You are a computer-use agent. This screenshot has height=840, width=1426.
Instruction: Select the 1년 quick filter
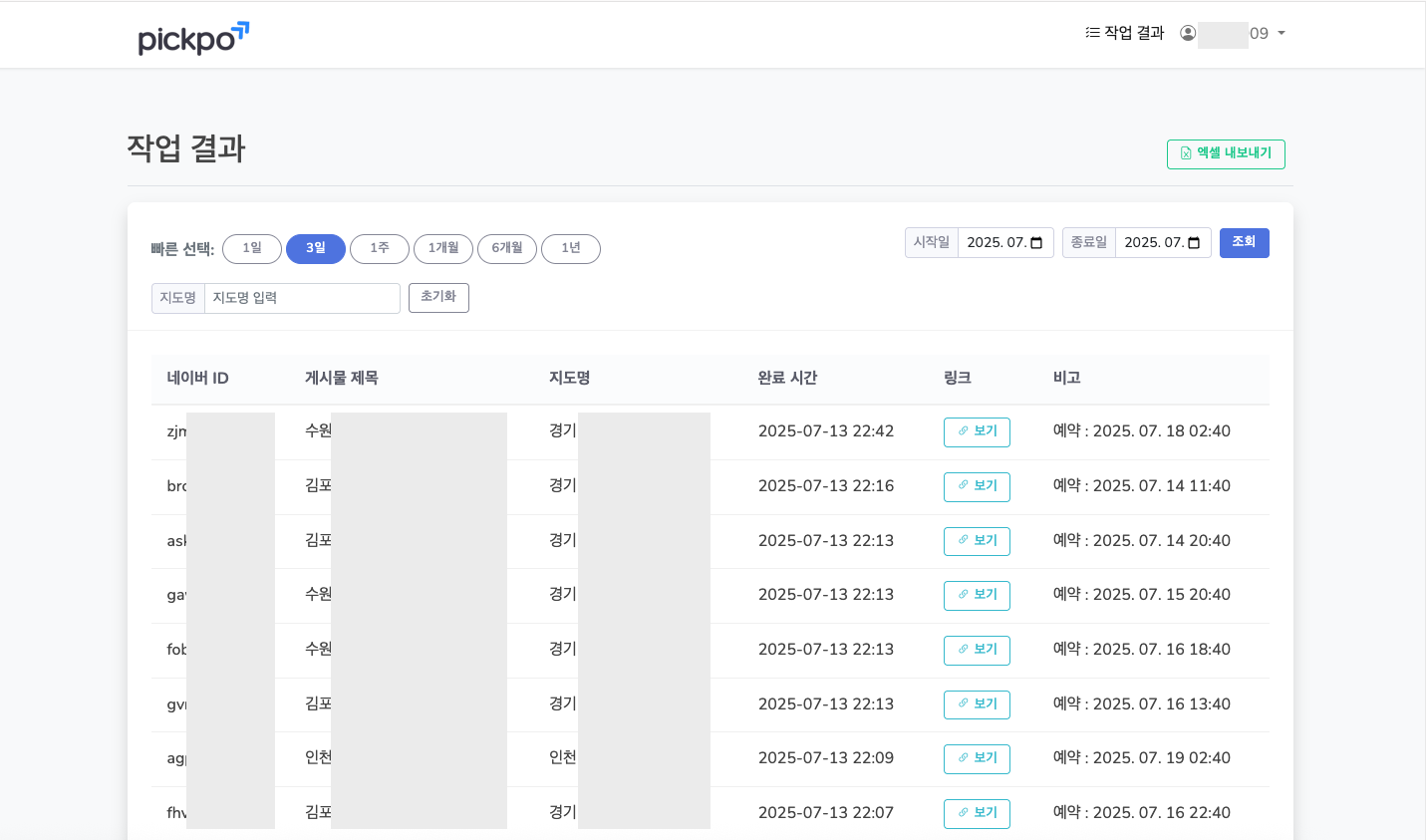pos(571,249)
